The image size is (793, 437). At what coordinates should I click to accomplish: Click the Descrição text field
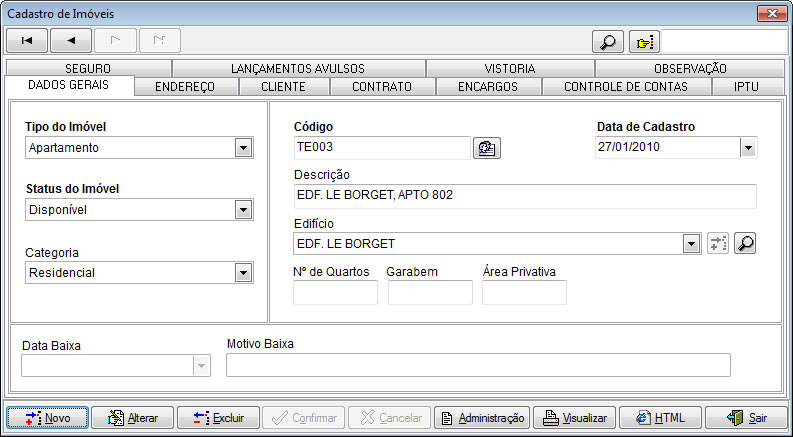[x=524, y=195]
